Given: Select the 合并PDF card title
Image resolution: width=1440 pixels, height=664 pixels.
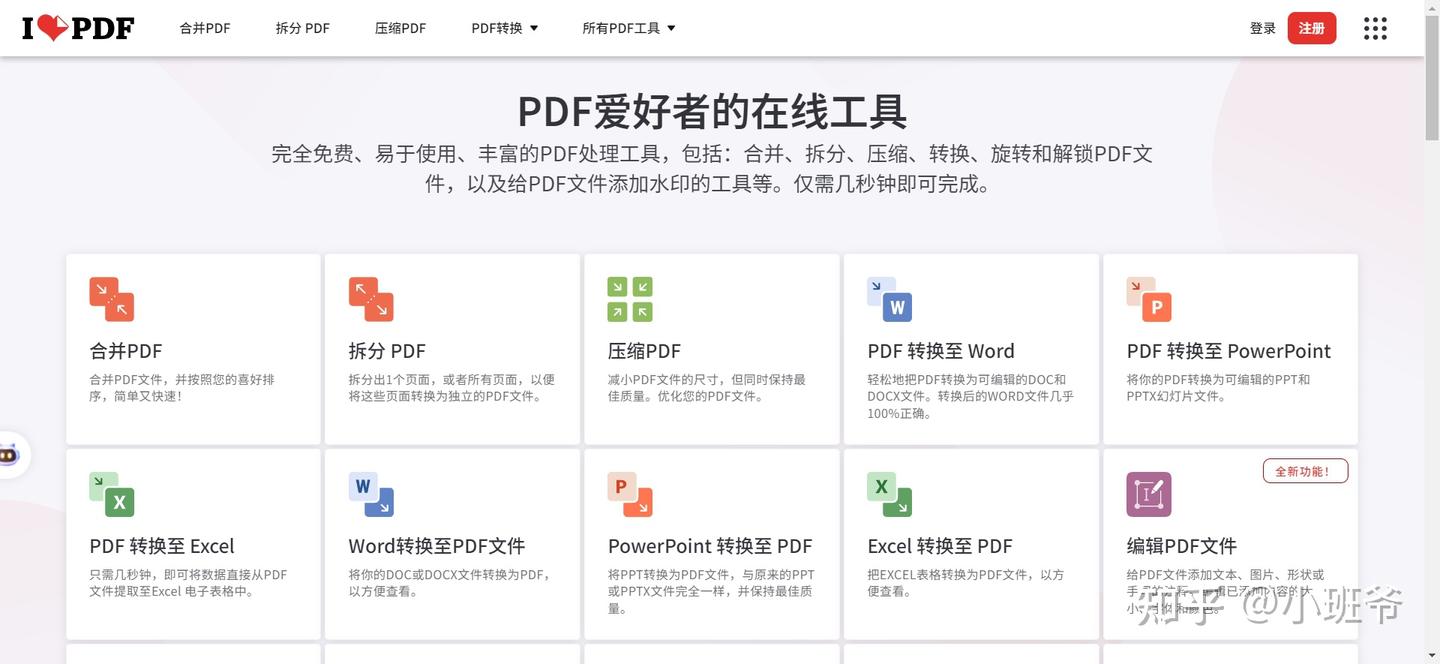Looking at the screenshot, I should click(x=126, y=351).
